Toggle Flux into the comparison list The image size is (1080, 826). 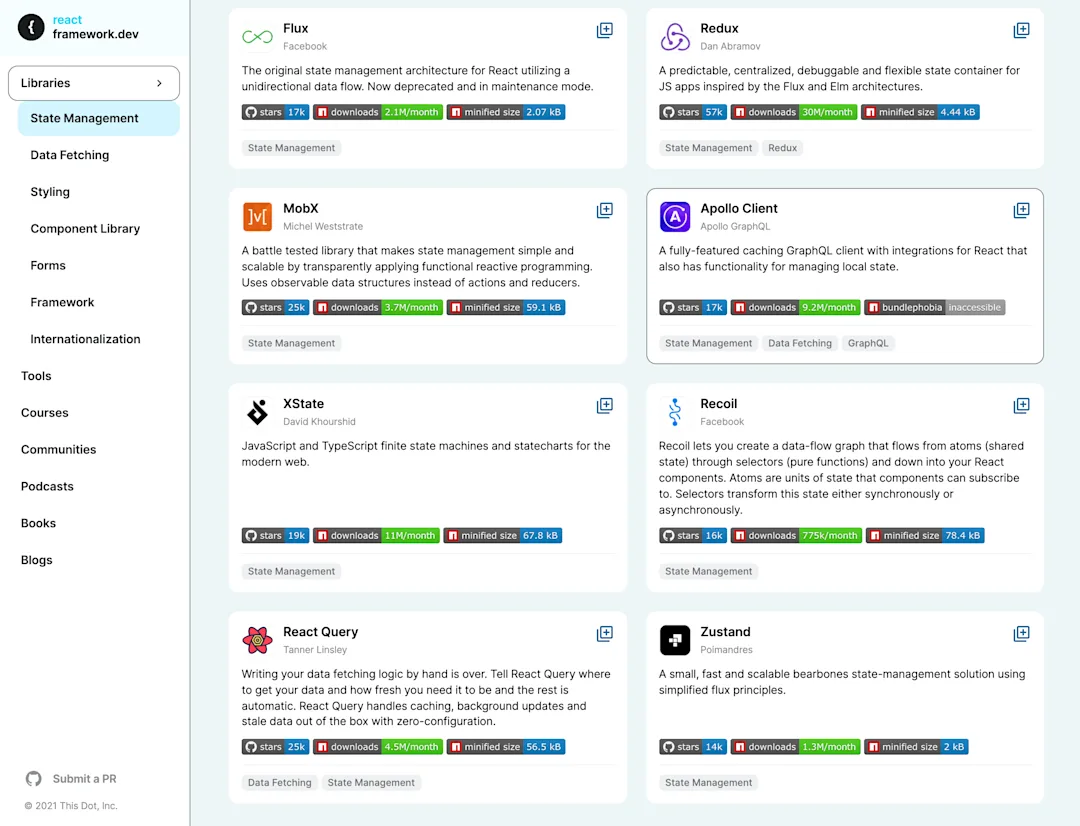click(604, 30)
